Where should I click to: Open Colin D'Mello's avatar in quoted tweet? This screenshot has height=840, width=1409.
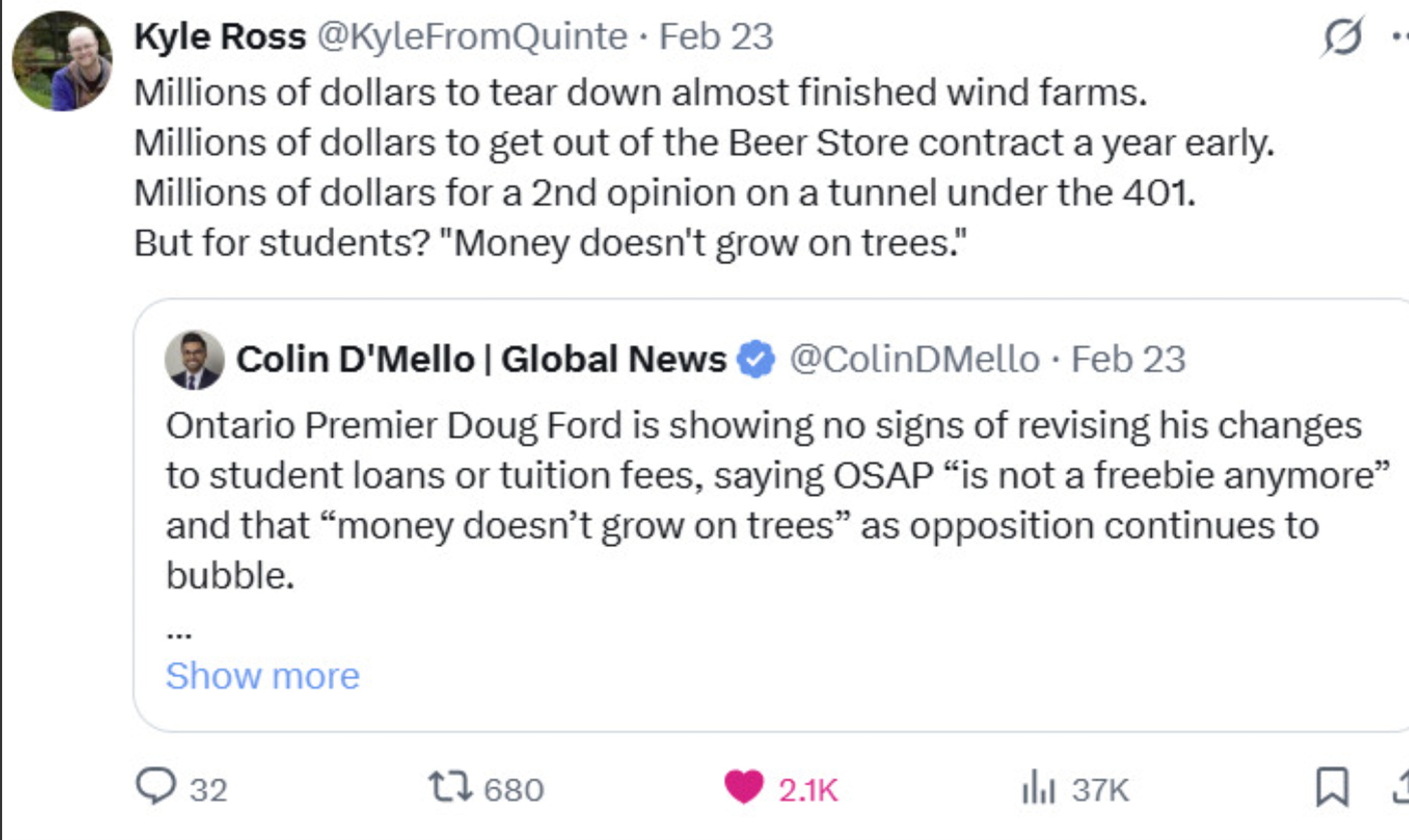194,360
